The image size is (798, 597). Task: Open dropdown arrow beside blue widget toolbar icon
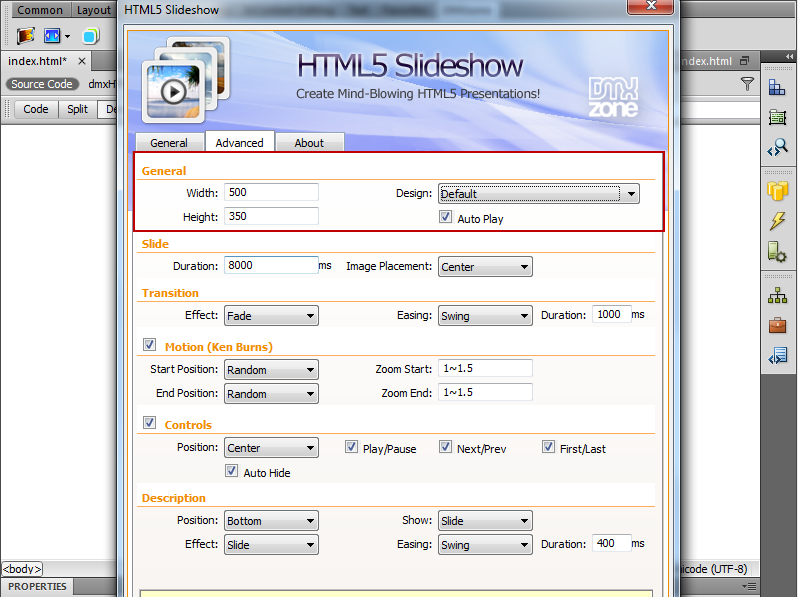click(67, 36)
